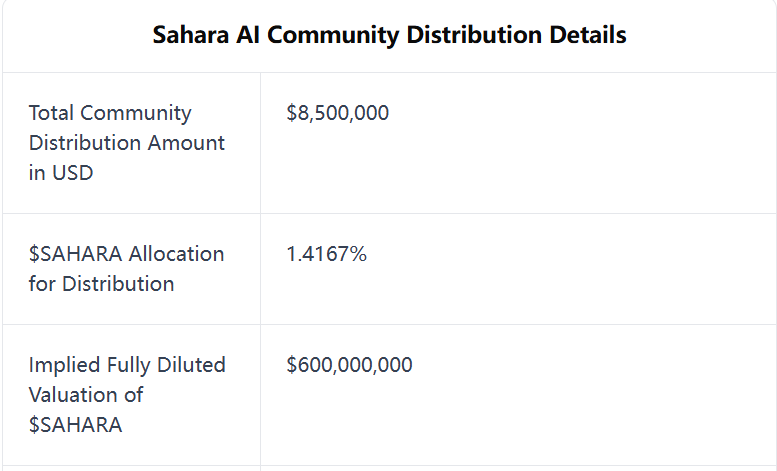
Task: Click the 'for Distribution' text line
Action: pos(101,284)
